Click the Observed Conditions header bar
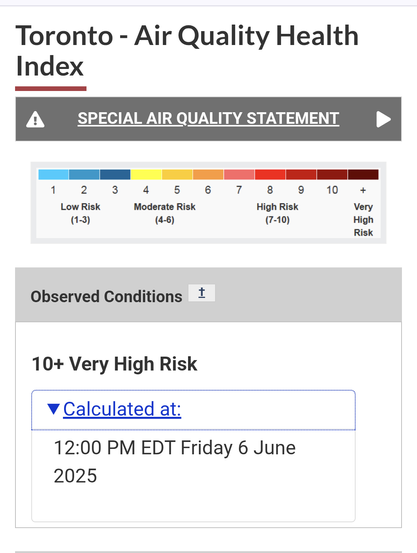The image size is (417, 553). pyautogui.click(x=208, y=294)
